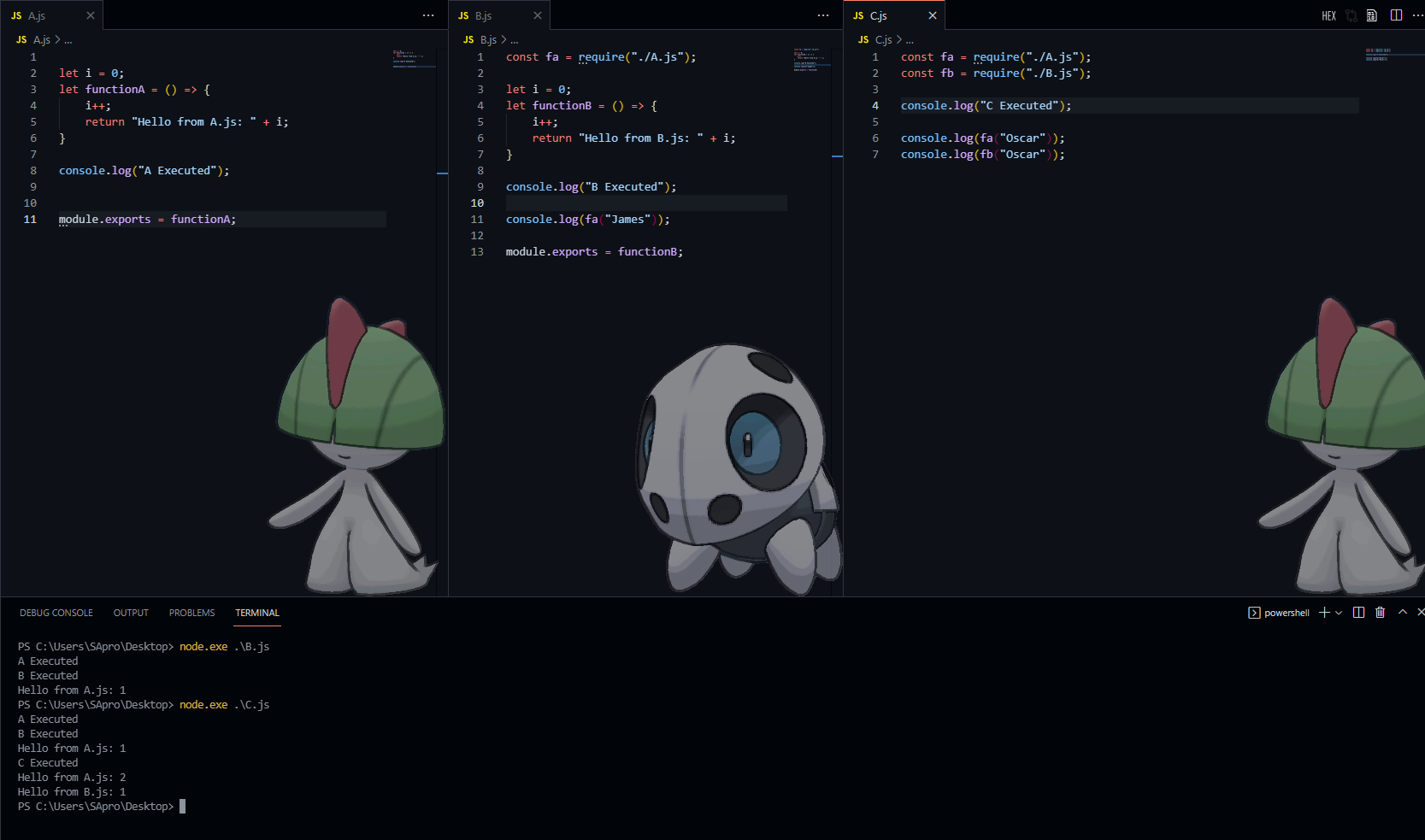Viewport: 1425px width, 840px height.
Task: Click 'console.log("A Executed");' in A.js
Action: tap(144, 171)
